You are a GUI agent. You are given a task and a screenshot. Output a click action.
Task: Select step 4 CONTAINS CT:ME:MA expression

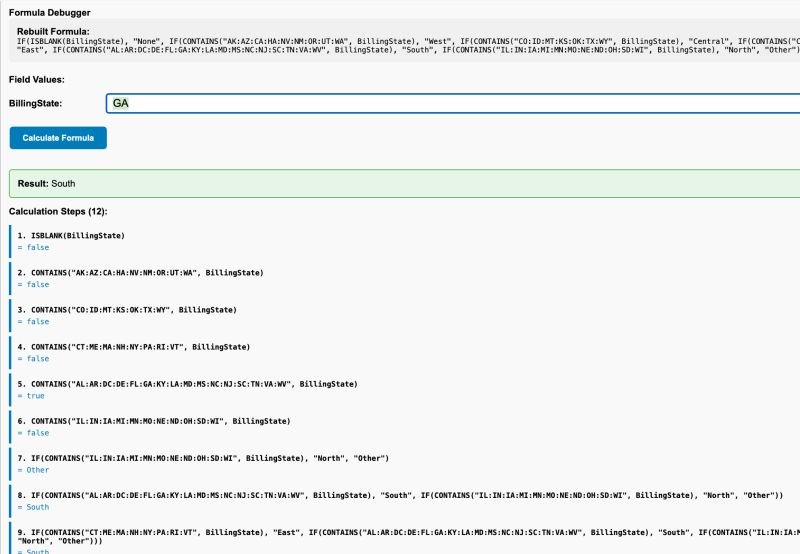tap(134, 347)
